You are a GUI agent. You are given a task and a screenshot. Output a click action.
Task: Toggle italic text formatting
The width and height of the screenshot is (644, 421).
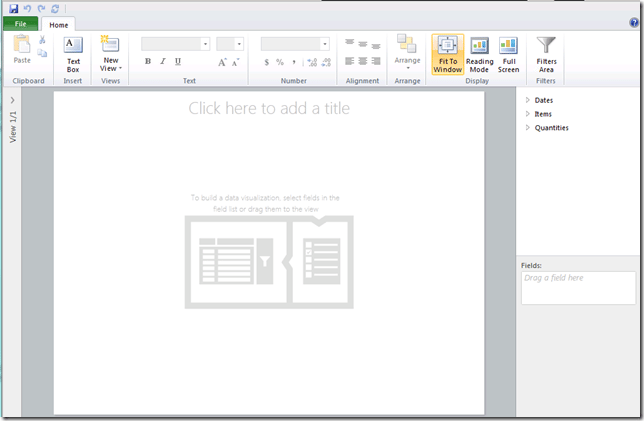163,62
